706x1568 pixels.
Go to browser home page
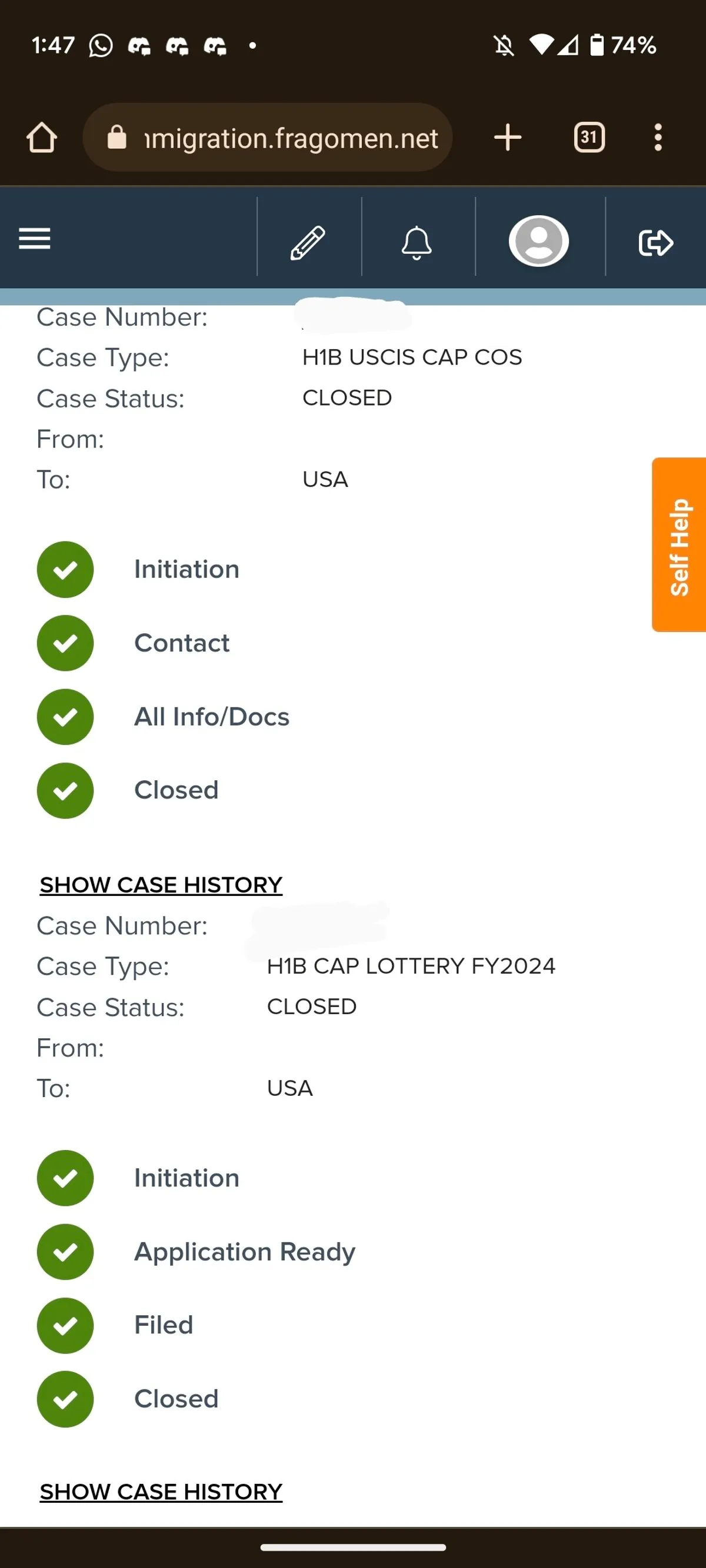point(41,138)
